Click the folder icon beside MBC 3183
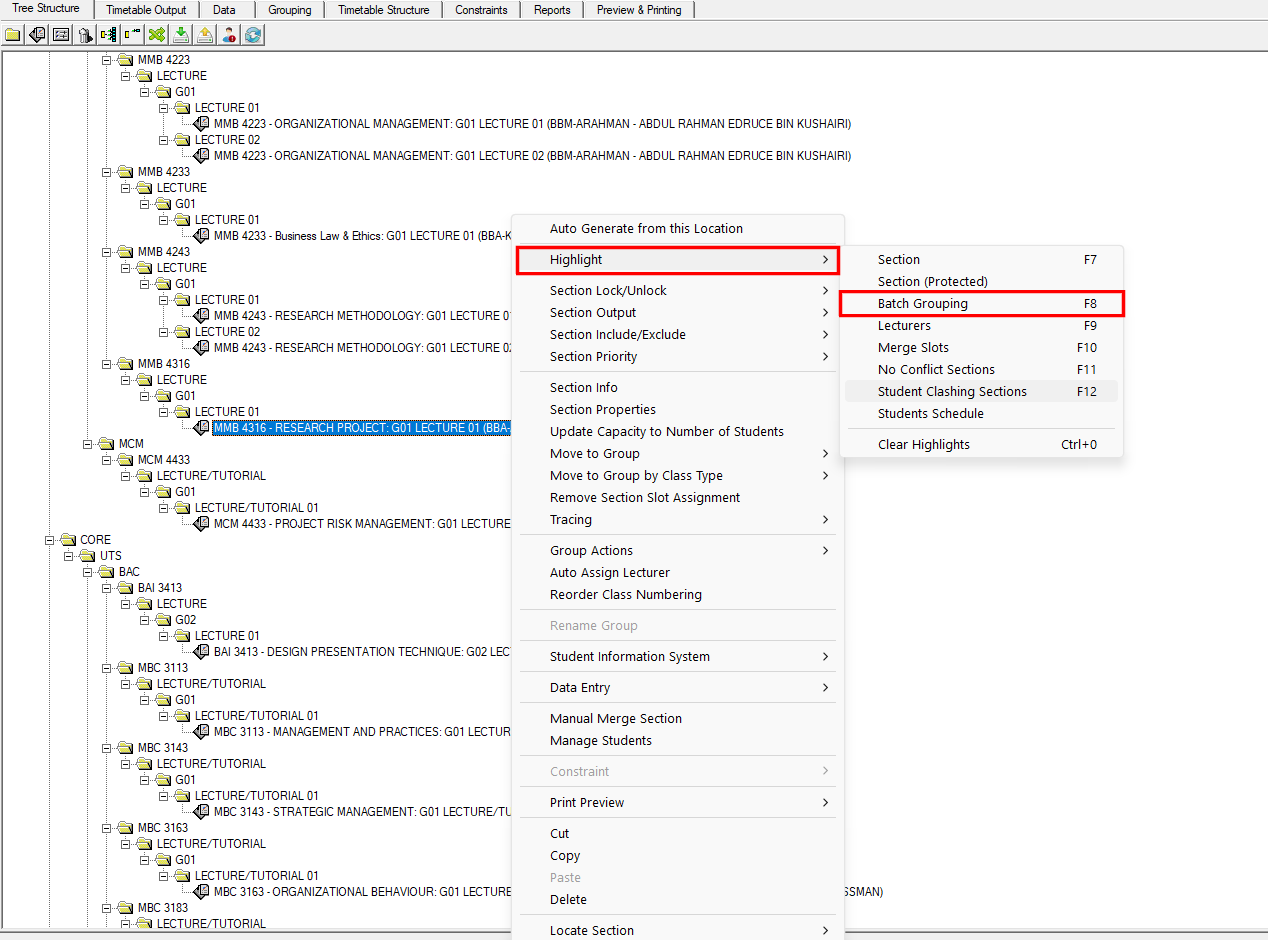 pos(125,908)
